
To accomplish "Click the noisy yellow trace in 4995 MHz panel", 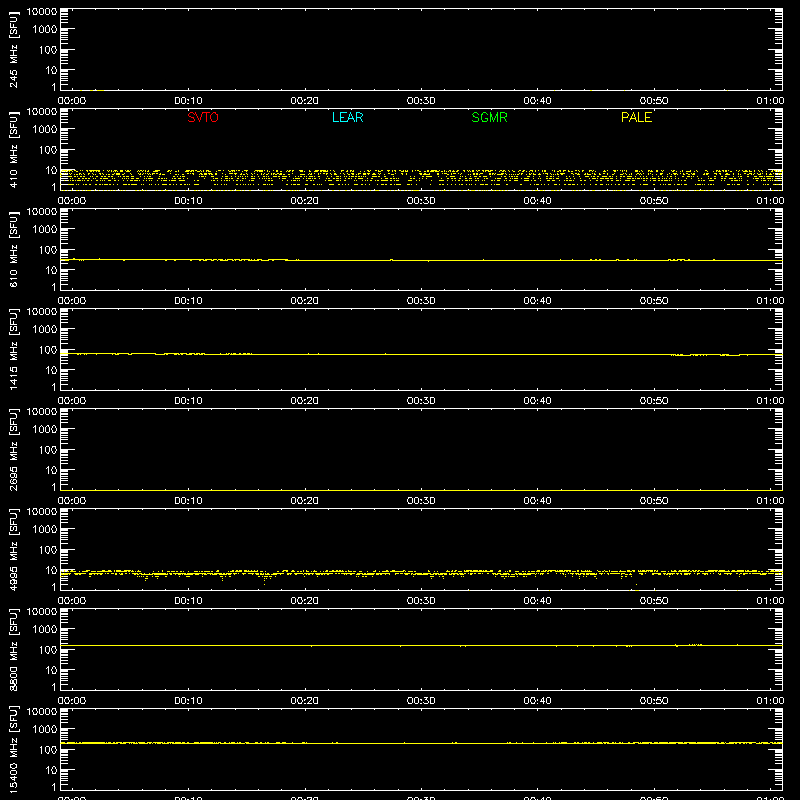I will (x=421, y=573).
